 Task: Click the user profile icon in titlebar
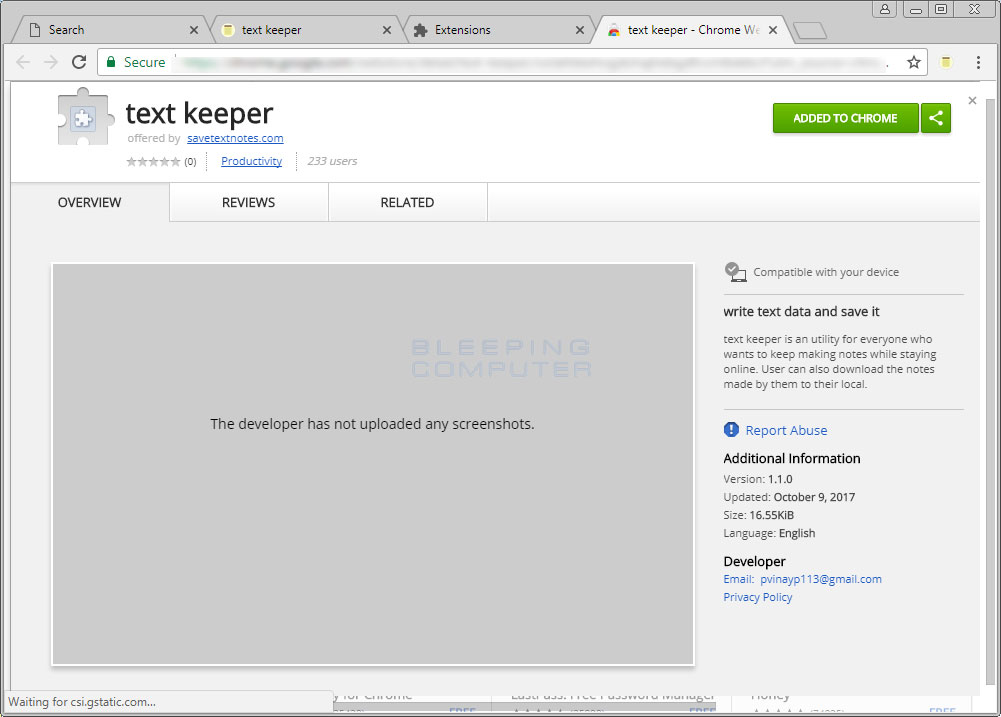pyautogui.click(x=884, y=9)
